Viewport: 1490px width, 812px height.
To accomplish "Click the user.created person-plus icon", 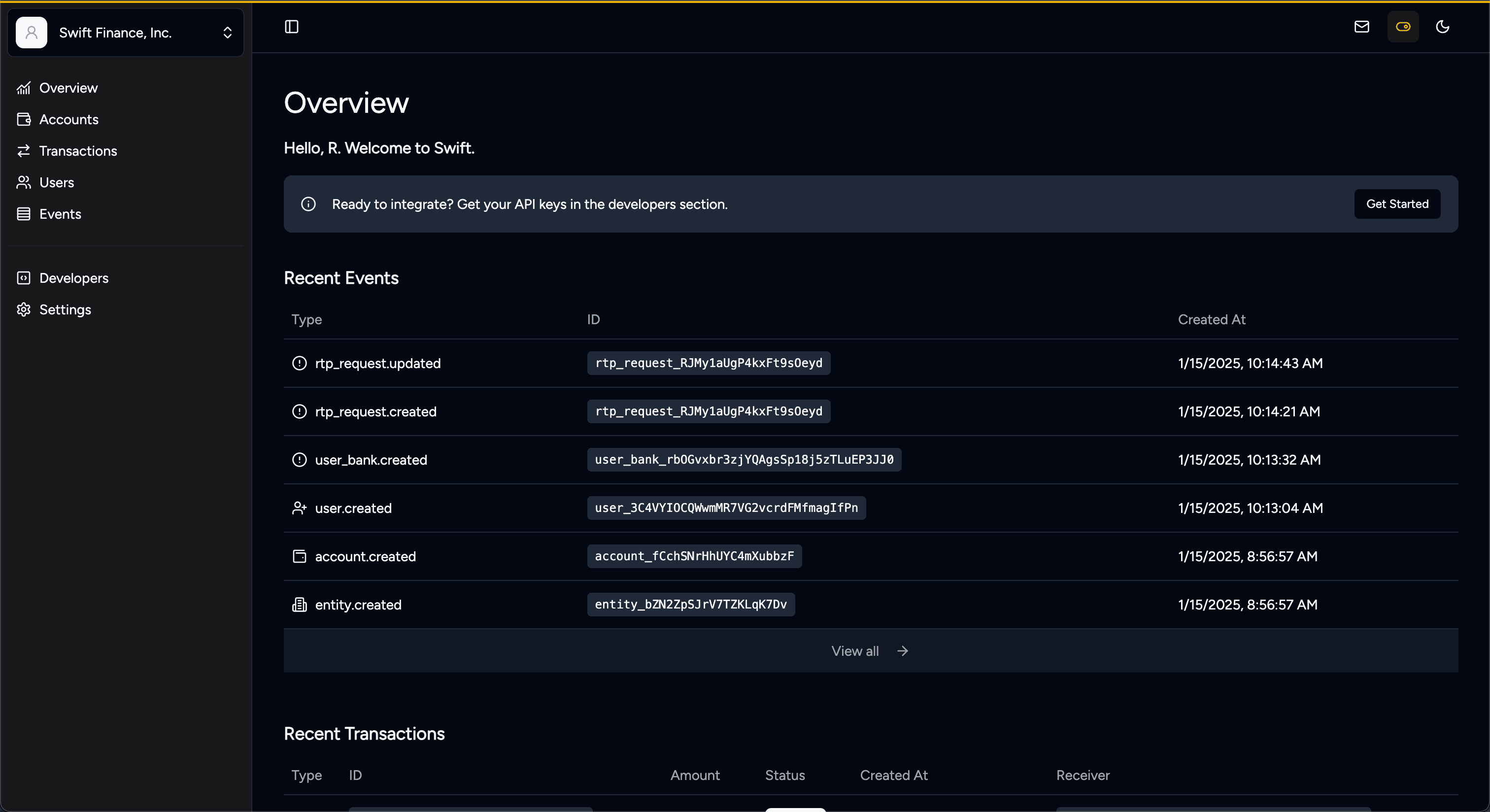I will pos(299,508).
